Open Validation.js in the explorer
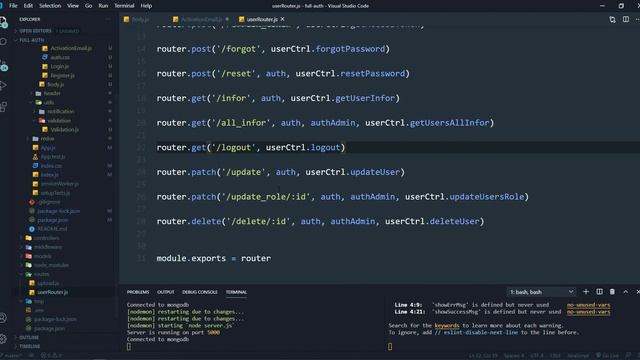 (64, 129)
